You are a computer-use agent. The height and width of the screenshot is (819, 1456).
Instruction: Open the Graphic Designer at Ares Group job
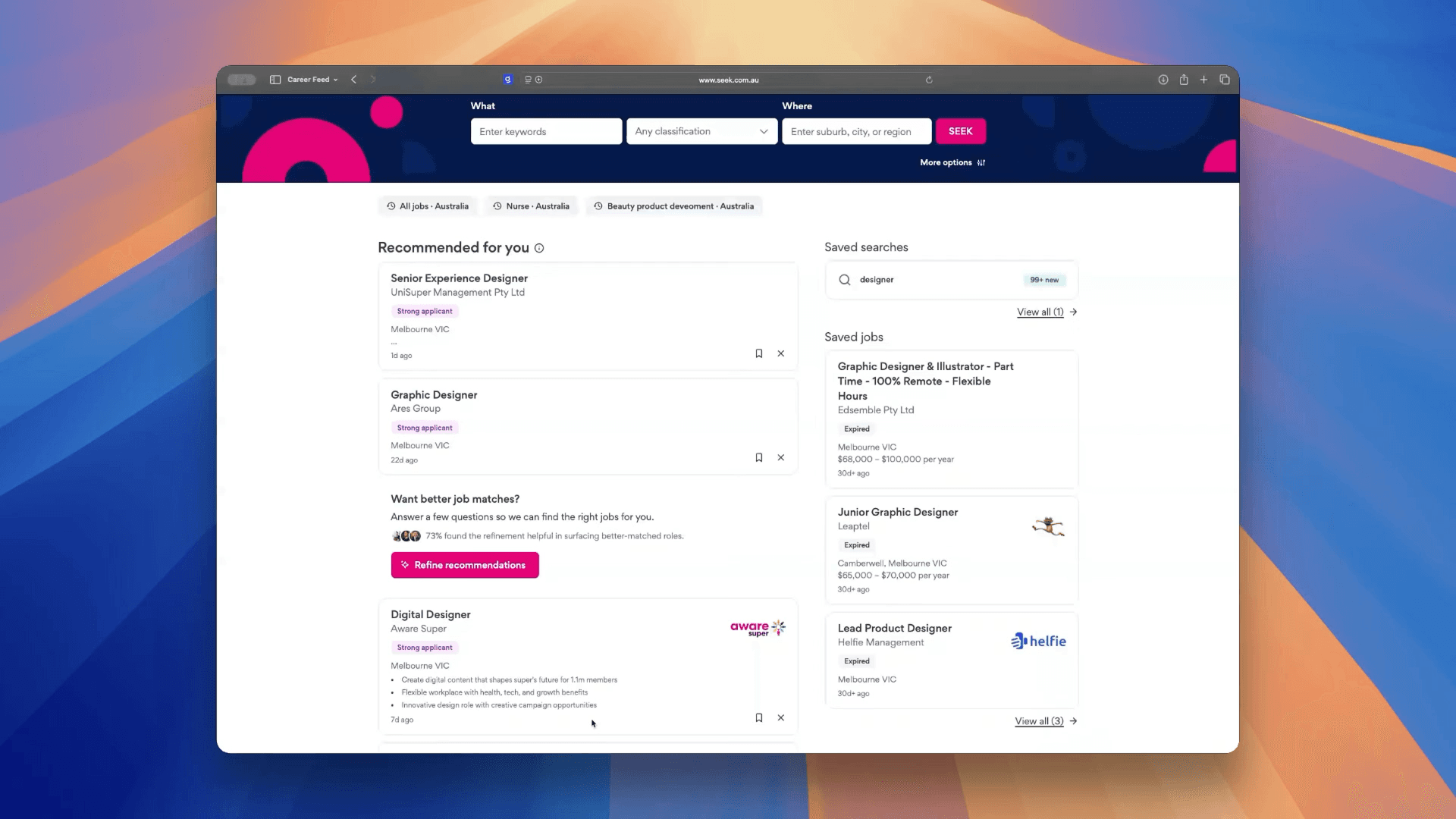coord(434,395)
